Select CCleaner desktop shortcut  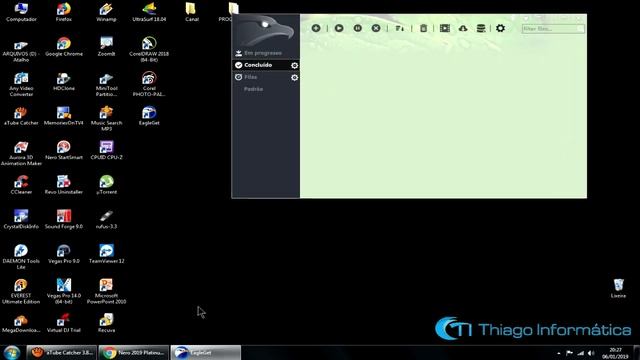click(21, 185)
